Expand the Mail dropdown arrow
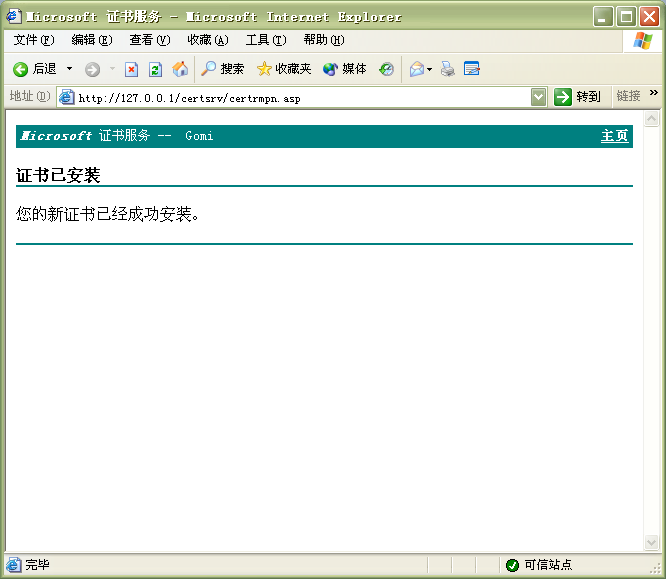The height and width of the screenshot is (579, 666). click(429, 69)
